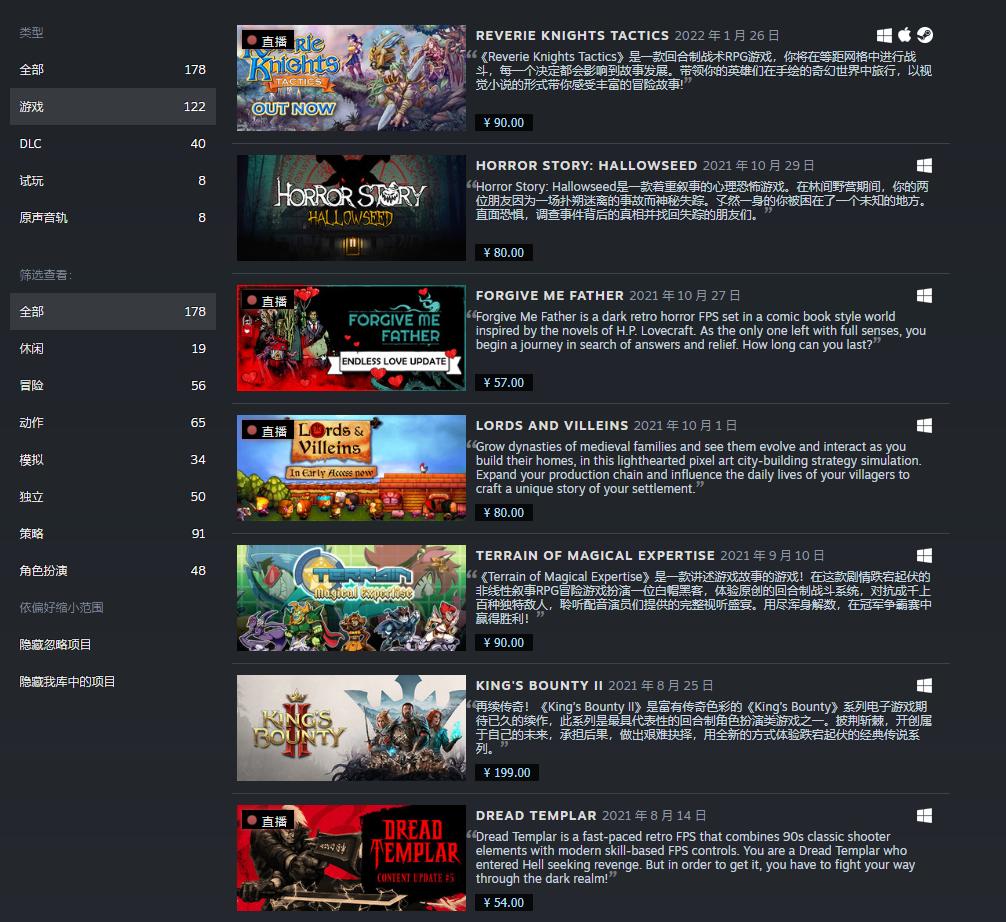1006x922 pixels.
Task: Filter by 休闲 genre
Action: (x=113, y=348)
